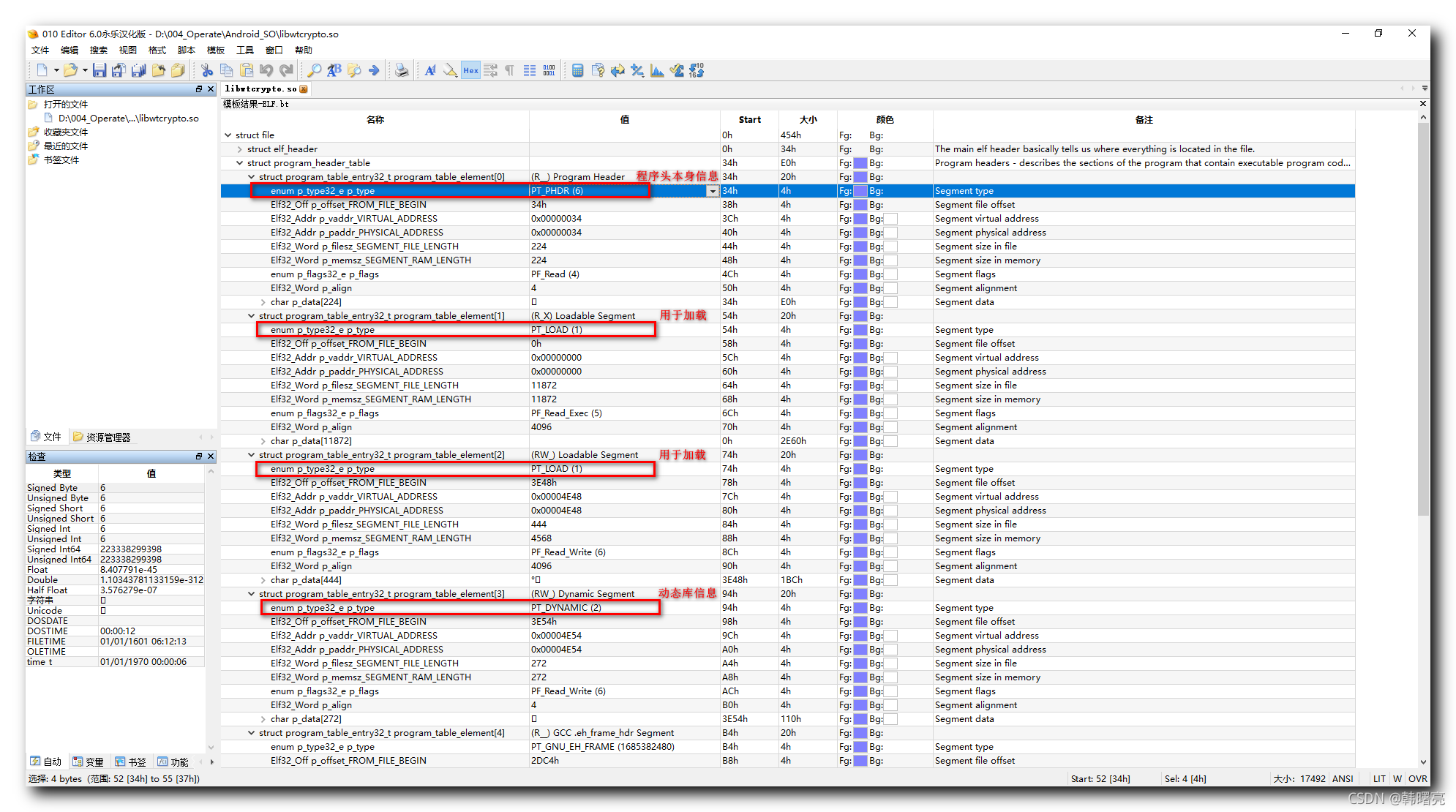Open the Calculator tool icon
Image resolution: width=1456 pixels, height=812 pixels.
577,70
